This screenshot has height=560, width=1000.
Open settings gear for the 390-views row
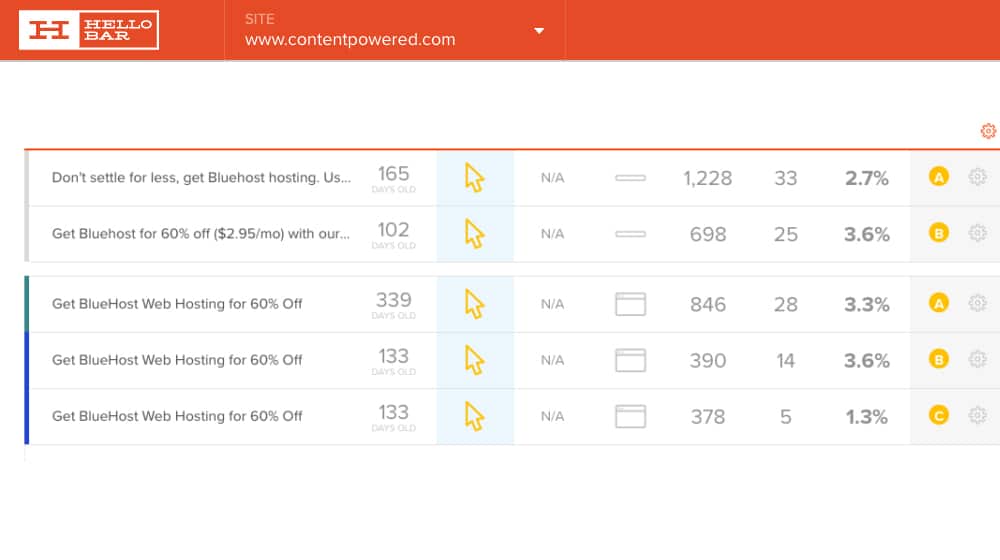pos(978,359)
